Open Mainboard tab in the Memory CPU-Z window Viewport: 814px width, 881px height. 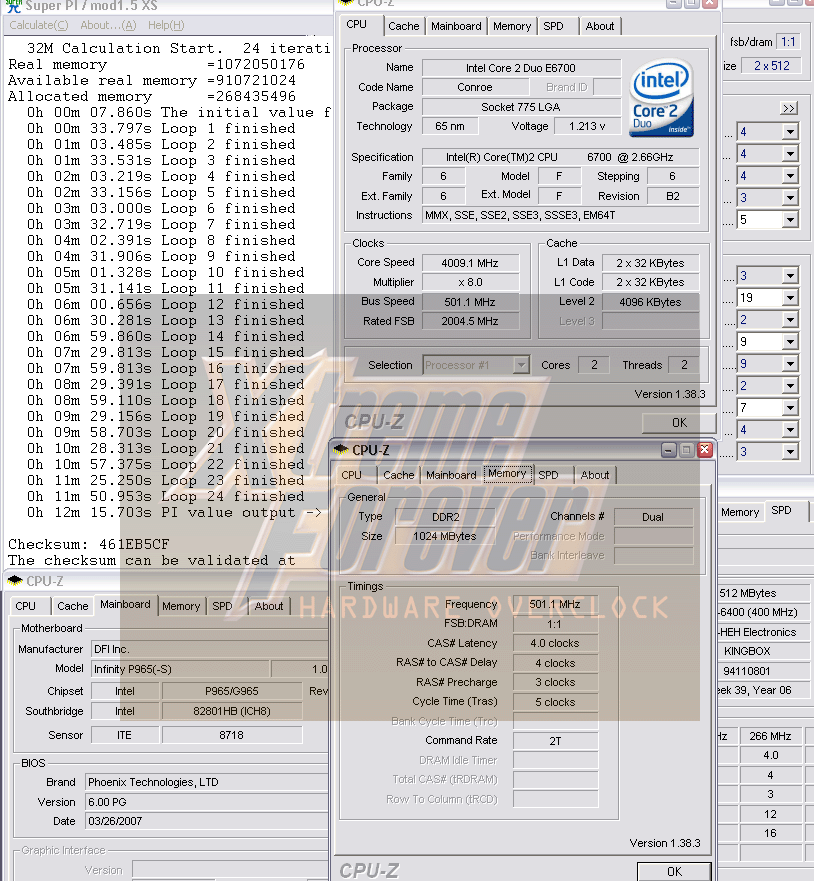451,475
